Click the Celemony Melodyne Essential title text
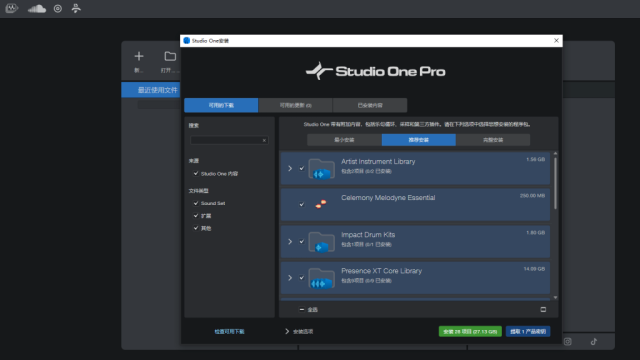Screen dimensions: 640x360 pos(388,198)
